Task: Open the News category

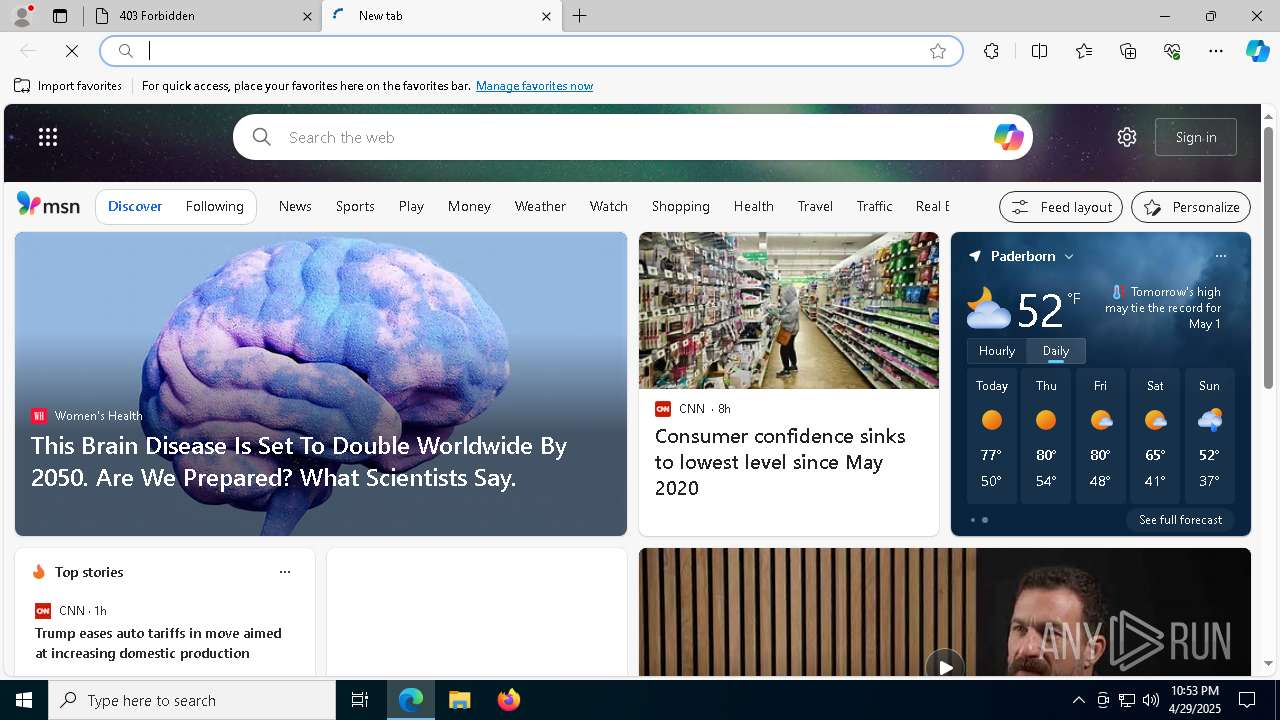Action: [295, 206]
